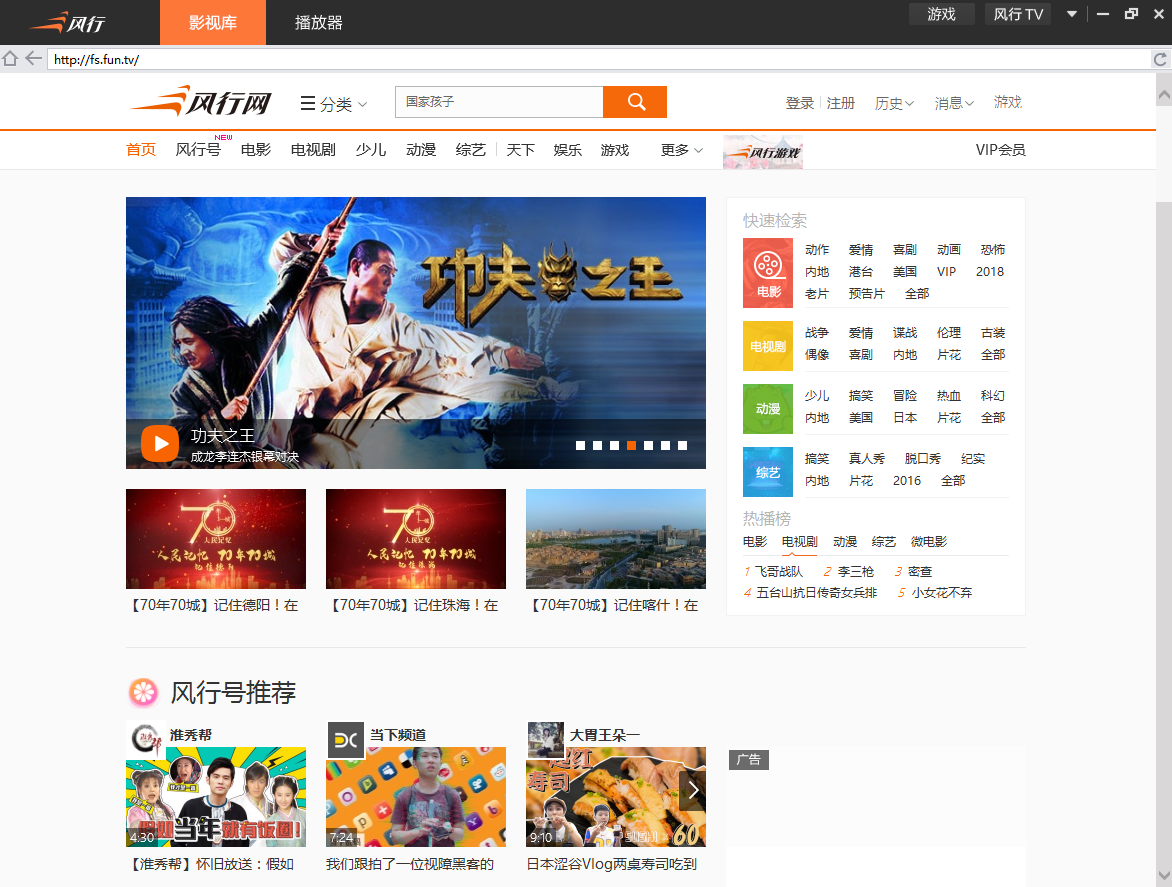Select the first carousel indicator dot
Viewport: 1172px width, 887px height.
click(x=580, y=445)
